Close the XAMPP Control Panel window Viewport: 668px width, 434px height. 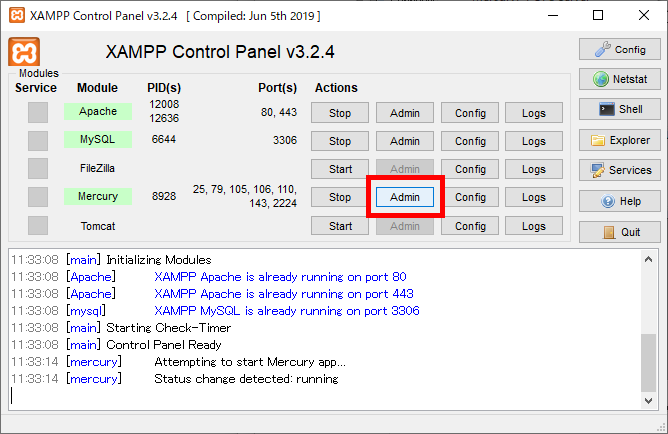click(644, 15)
